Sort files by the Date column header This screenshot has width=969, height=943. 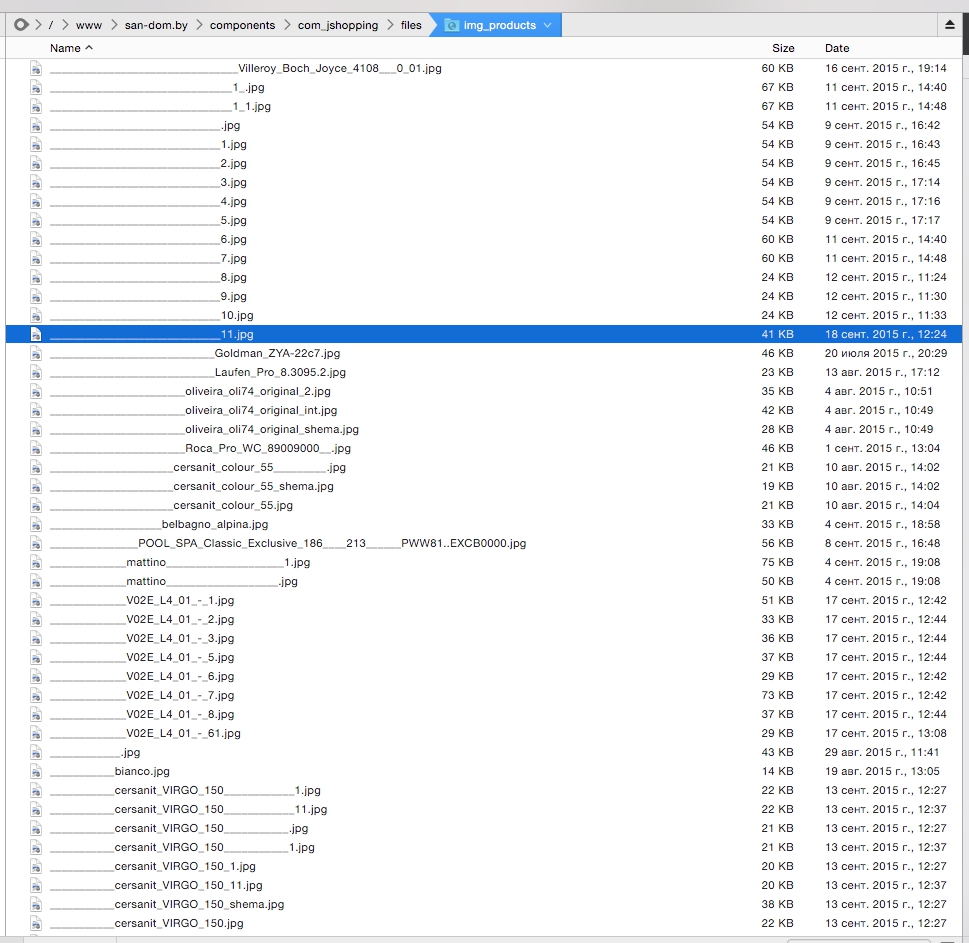coord(837,48)
